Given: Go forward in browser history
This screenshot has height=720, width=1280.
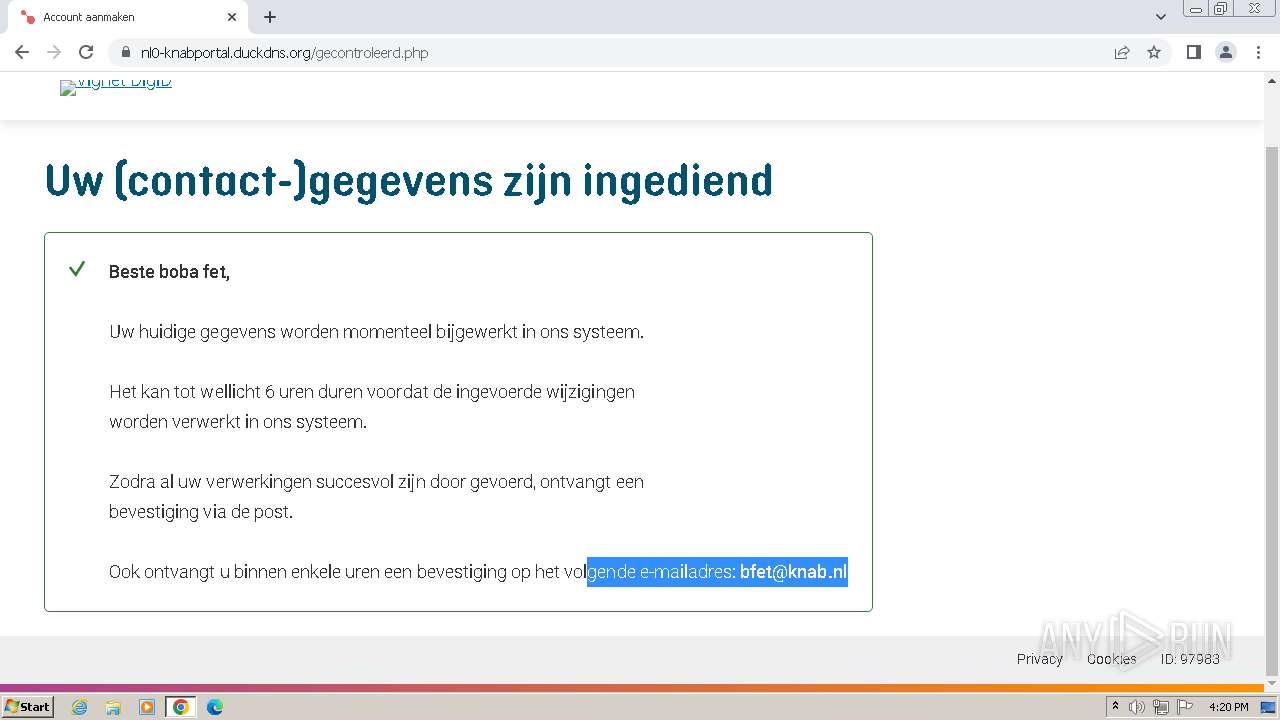Looking at the screenshot, I should [54, 52].
